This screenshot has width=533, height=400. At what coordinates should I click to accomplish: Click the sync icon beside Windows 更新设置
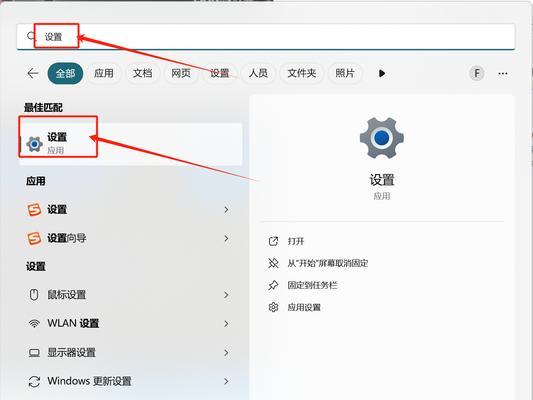pyautogui.click(x=34, y=381)
